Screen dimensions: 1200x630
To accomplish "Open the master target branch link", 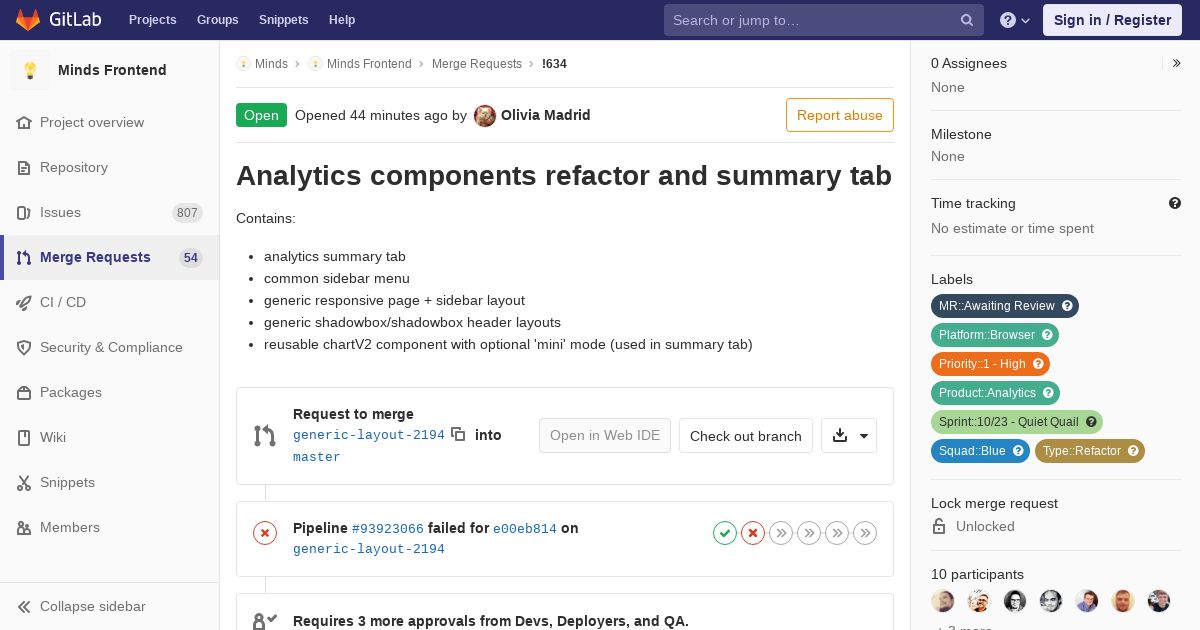I will pyautogui.click(x=317, y=457).
